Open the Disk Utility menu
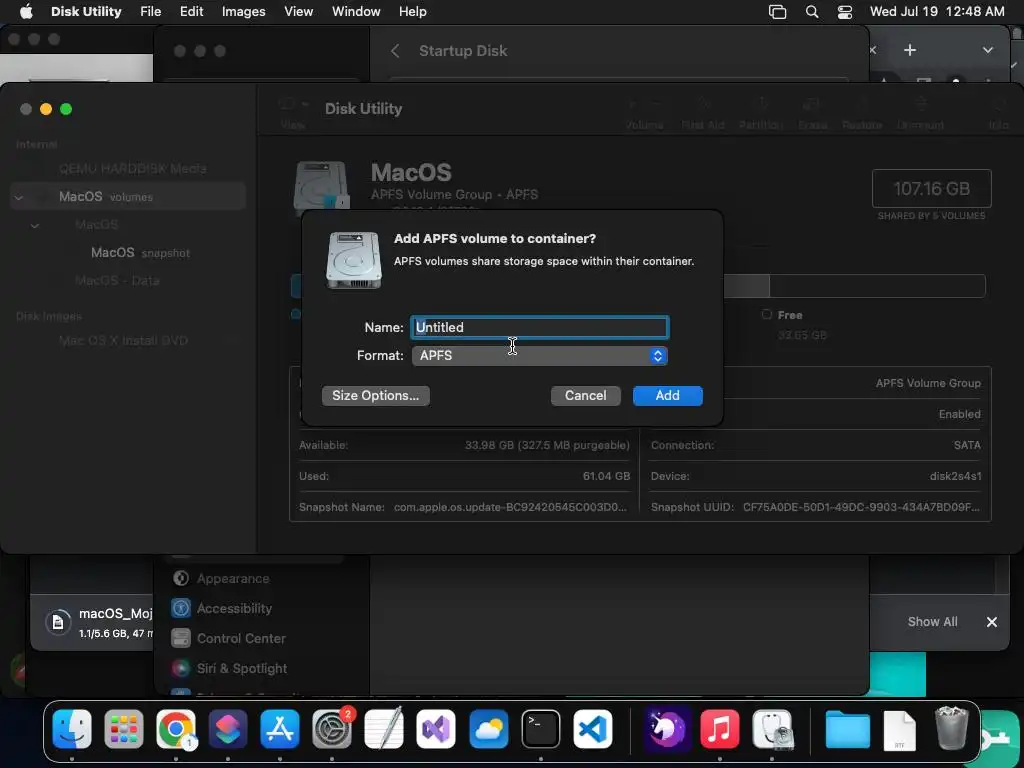The height and width of the screenshot is (768, 1024). point(86,11)
